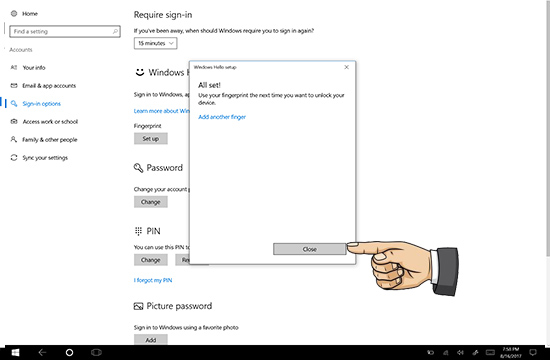Click the Access work or school briefcase icon
The width and height of the screenshot is (550, 360).
14,121
